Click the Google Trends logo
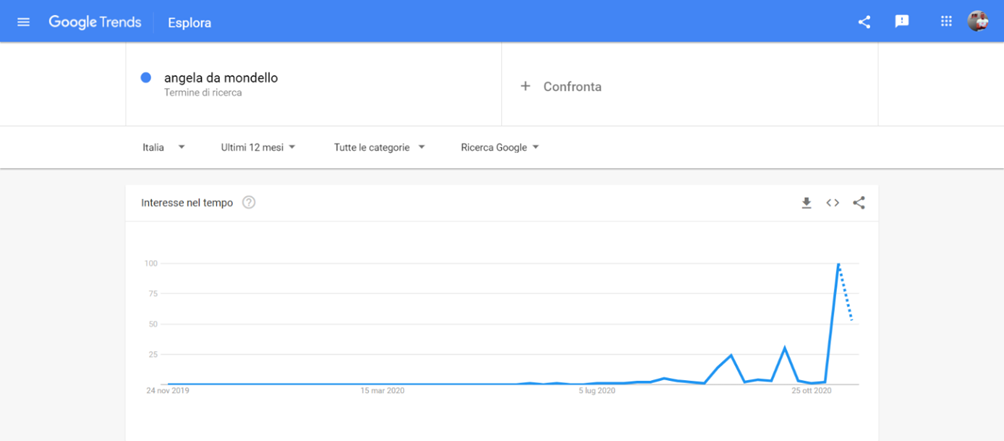Viewport: 1004px width, 441px height. [x=95, y=22]
